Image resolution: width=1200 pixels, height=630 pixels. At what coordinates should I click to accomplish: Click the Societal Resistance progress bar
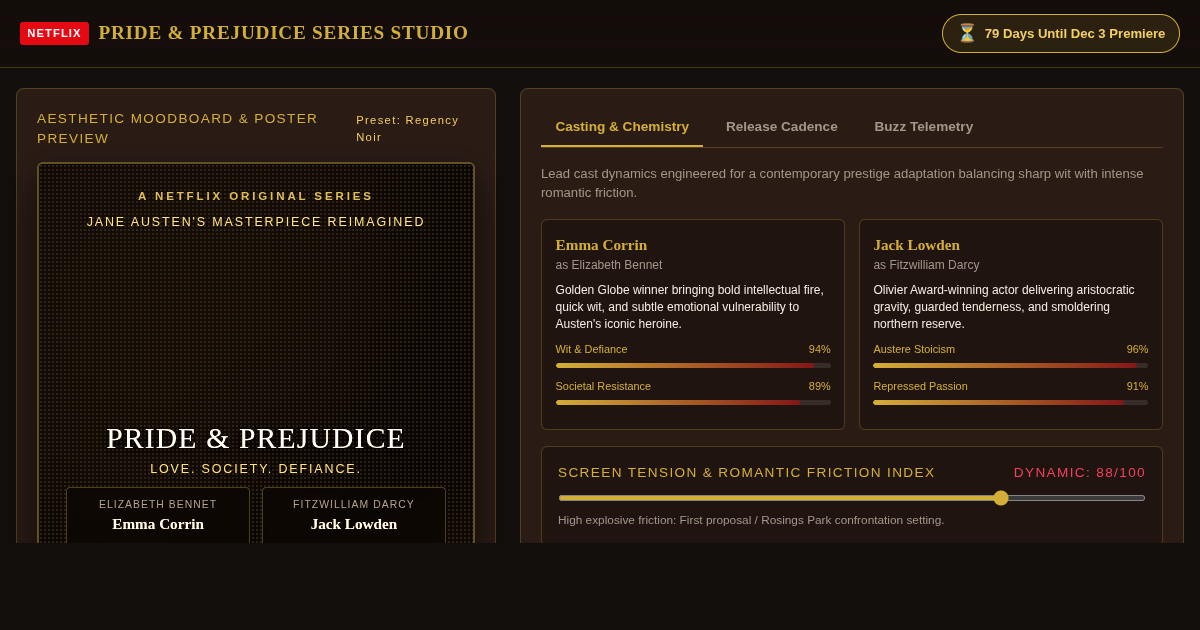693,403
